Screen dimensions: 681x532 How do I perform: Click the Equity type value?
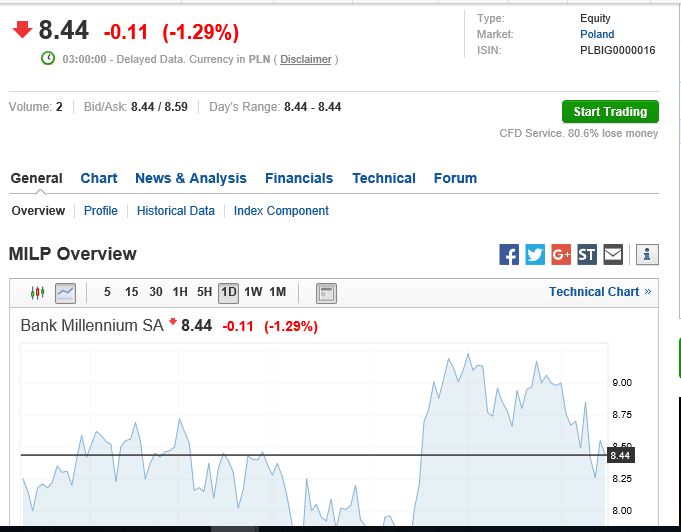[x=595, y=18]
